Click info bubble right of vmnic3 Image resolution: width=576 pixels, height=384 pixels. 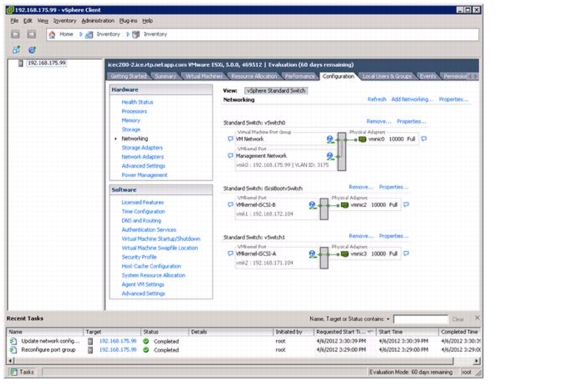406,254
